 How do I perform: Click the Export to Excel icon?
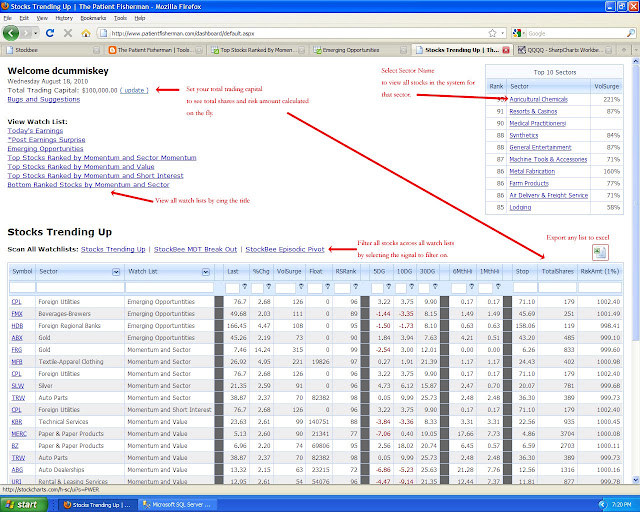click(x=600, y=252)
